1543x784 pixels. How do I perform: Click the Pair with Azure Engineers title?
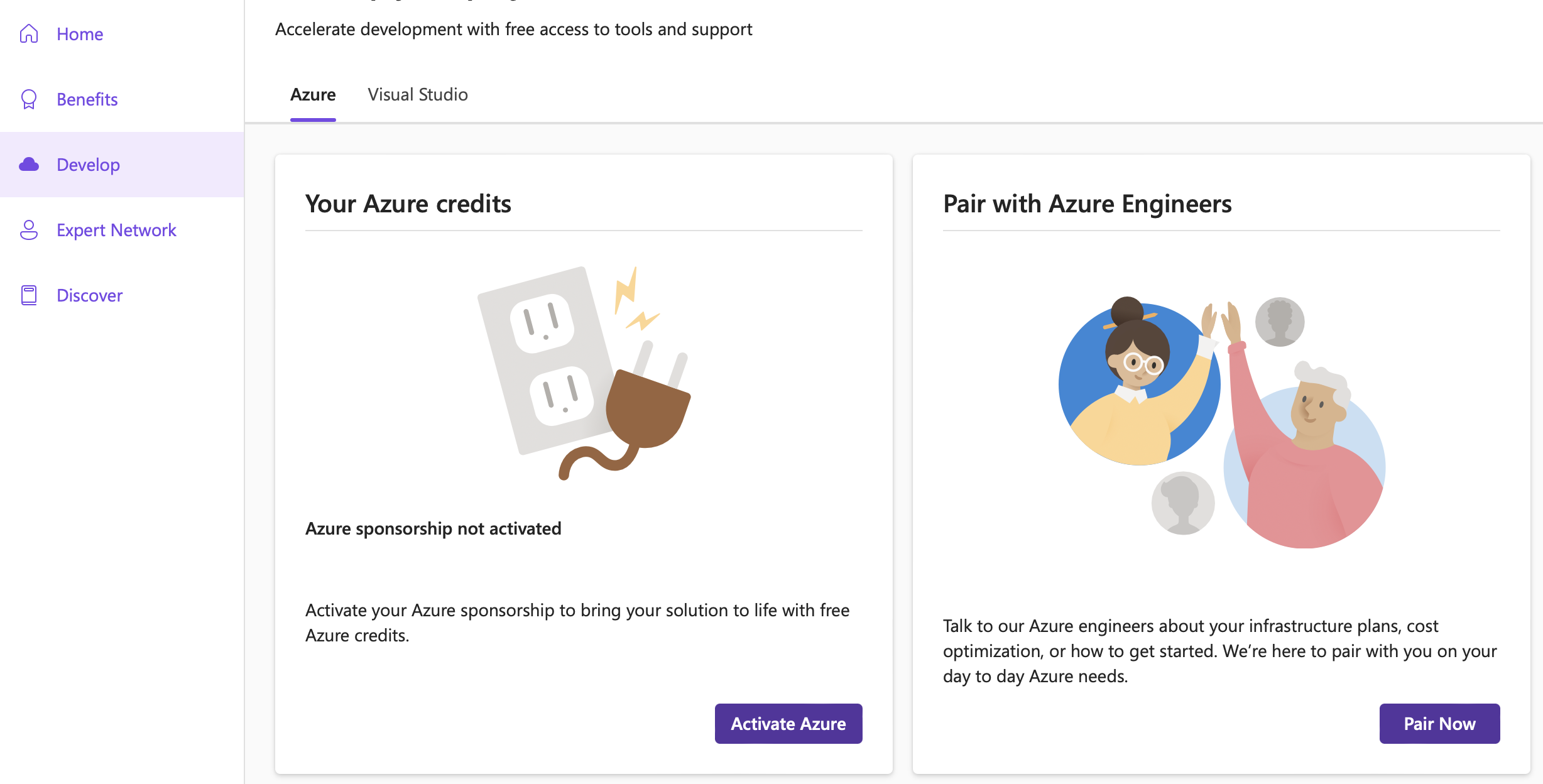(1087, 203)
